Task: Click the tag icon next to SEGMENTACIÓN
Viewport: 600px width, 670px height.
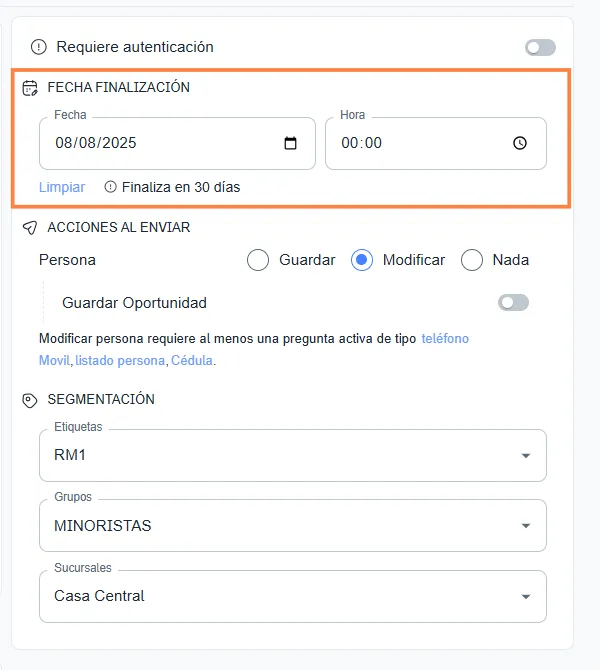Action: click(x=30, y=400)
